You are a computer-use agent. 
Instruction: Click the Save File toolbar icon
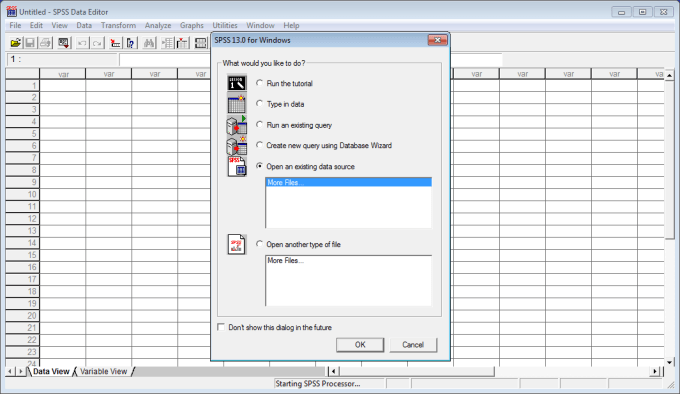30,42
